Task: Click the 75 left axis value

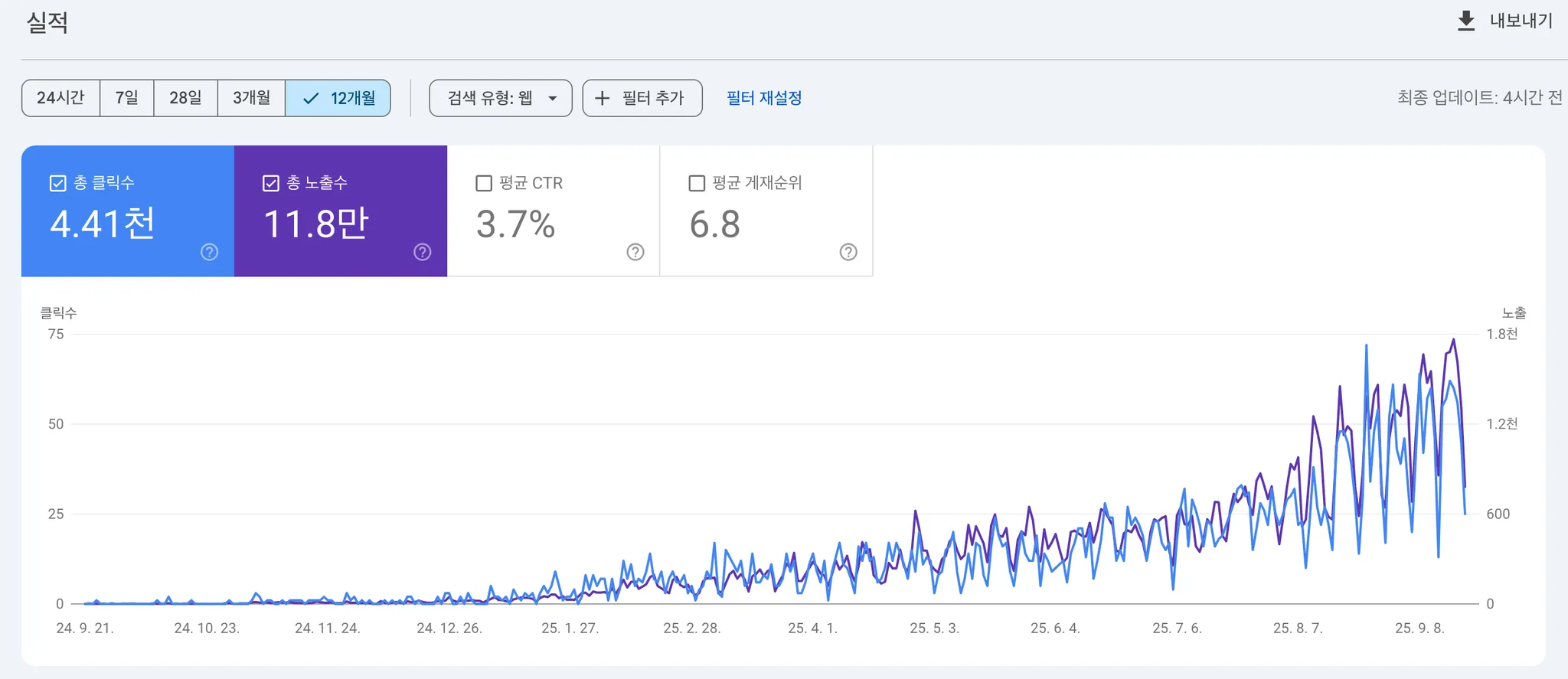Action: tap(56, 334)
